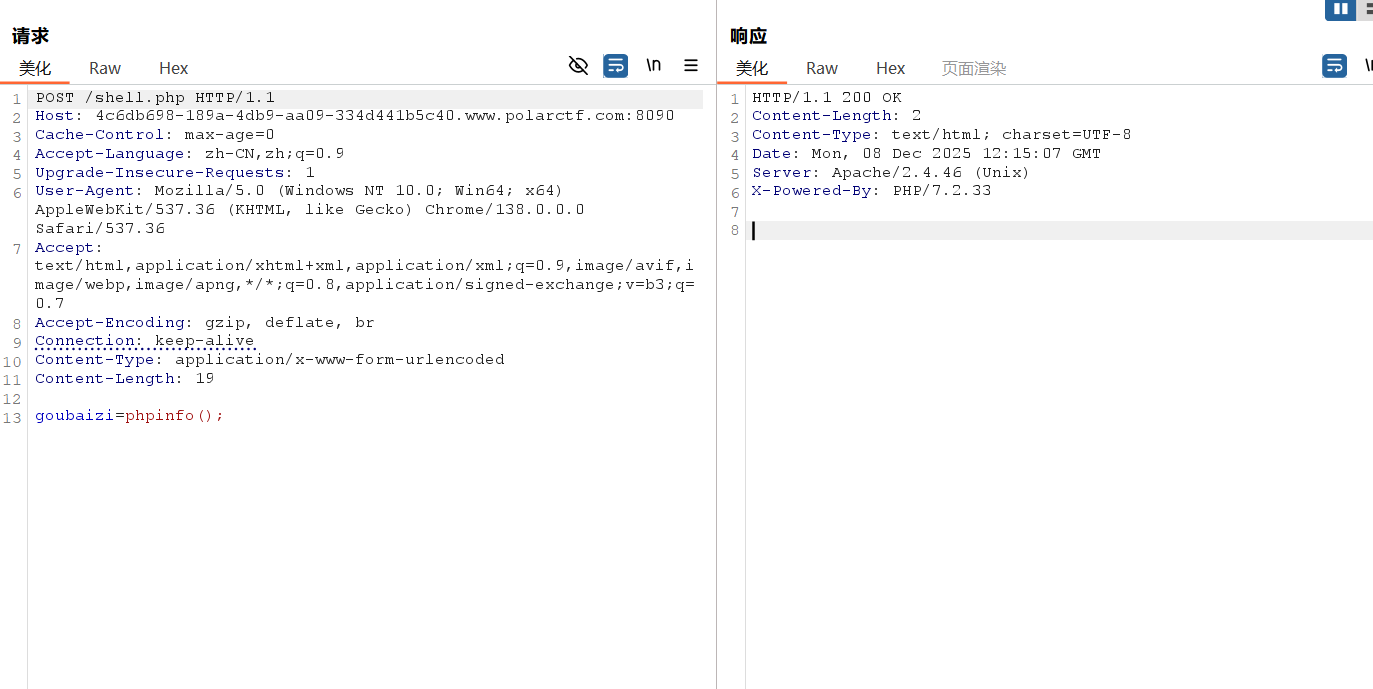Select side-by-side layout view icon

pos(1340,9)
